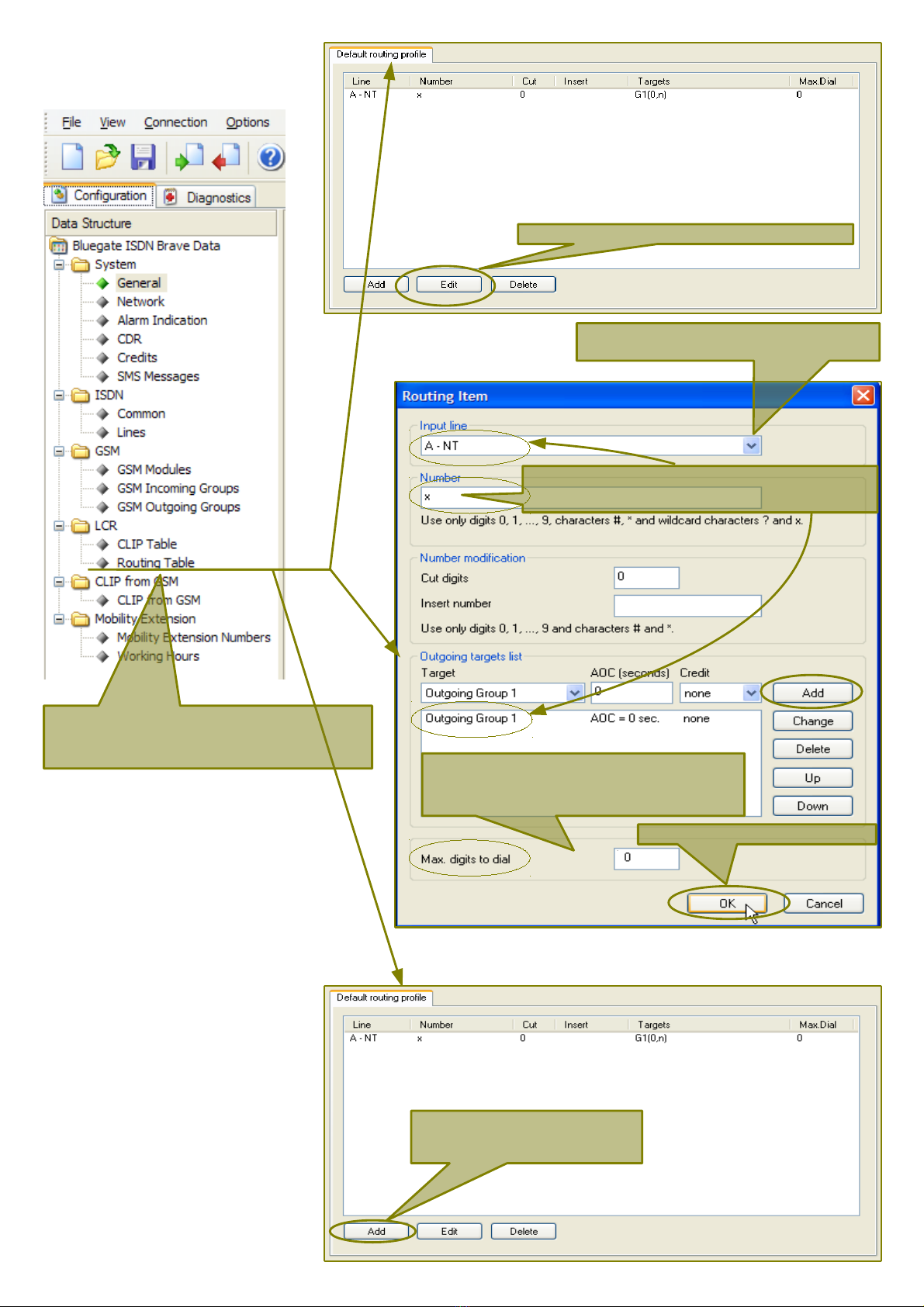Select Common under ISDN

141,413
